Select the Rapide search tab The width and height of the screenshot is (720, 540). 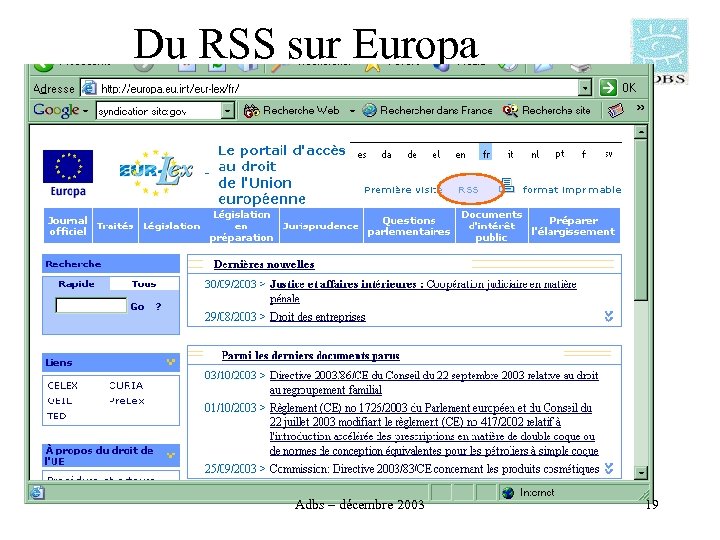click(x=76, y=284)
